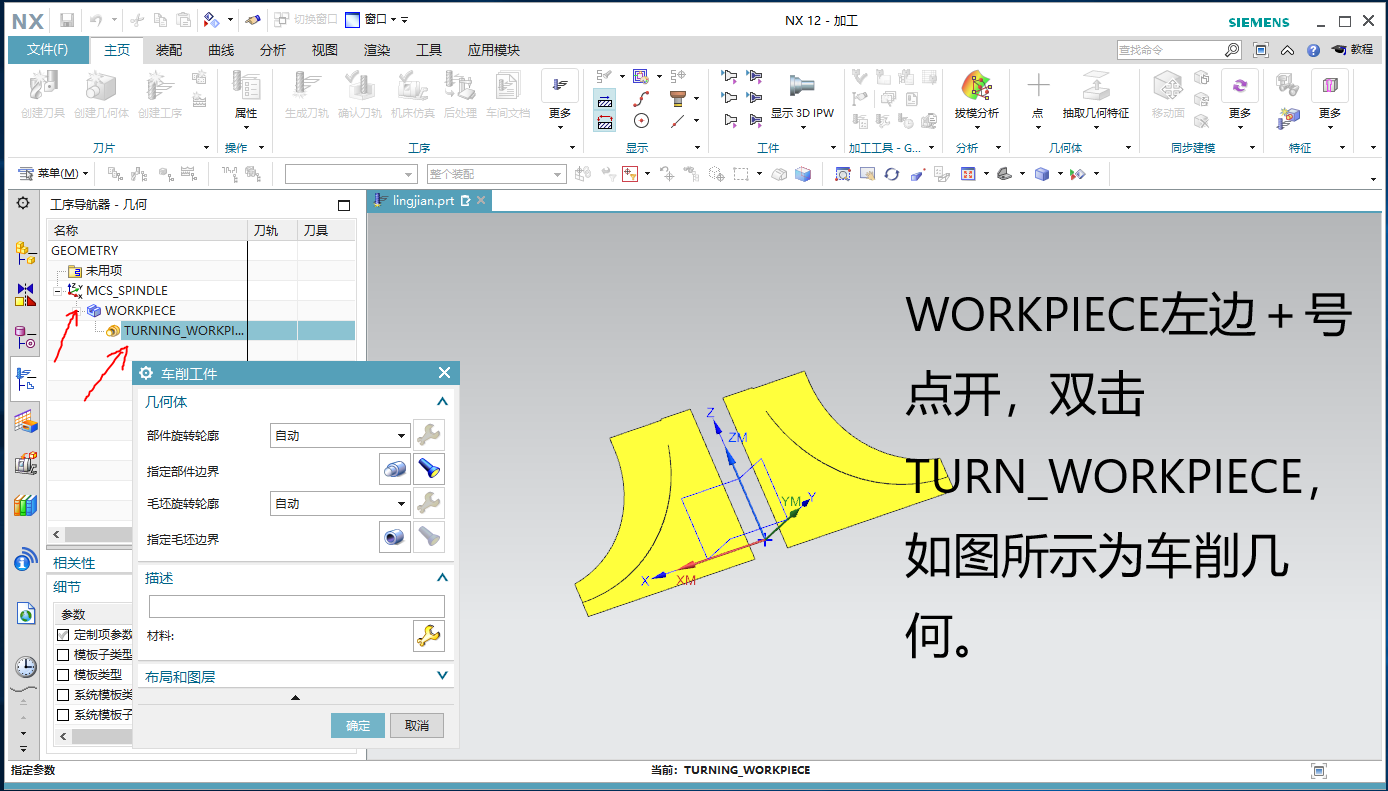Click the fullscreen toggle icon near search
The image size is (1388, 791).
pos(1261,50)
